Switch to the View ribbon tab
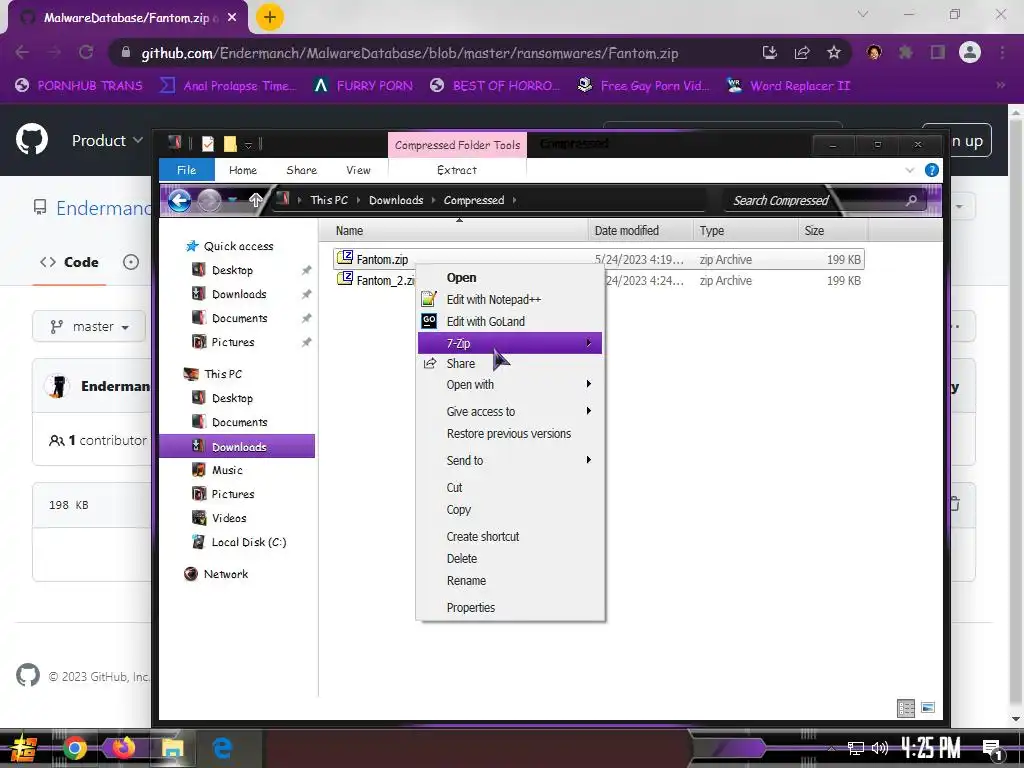Image resolution: width=1024 pixels, height=768 pixels. tap(358, 170)
